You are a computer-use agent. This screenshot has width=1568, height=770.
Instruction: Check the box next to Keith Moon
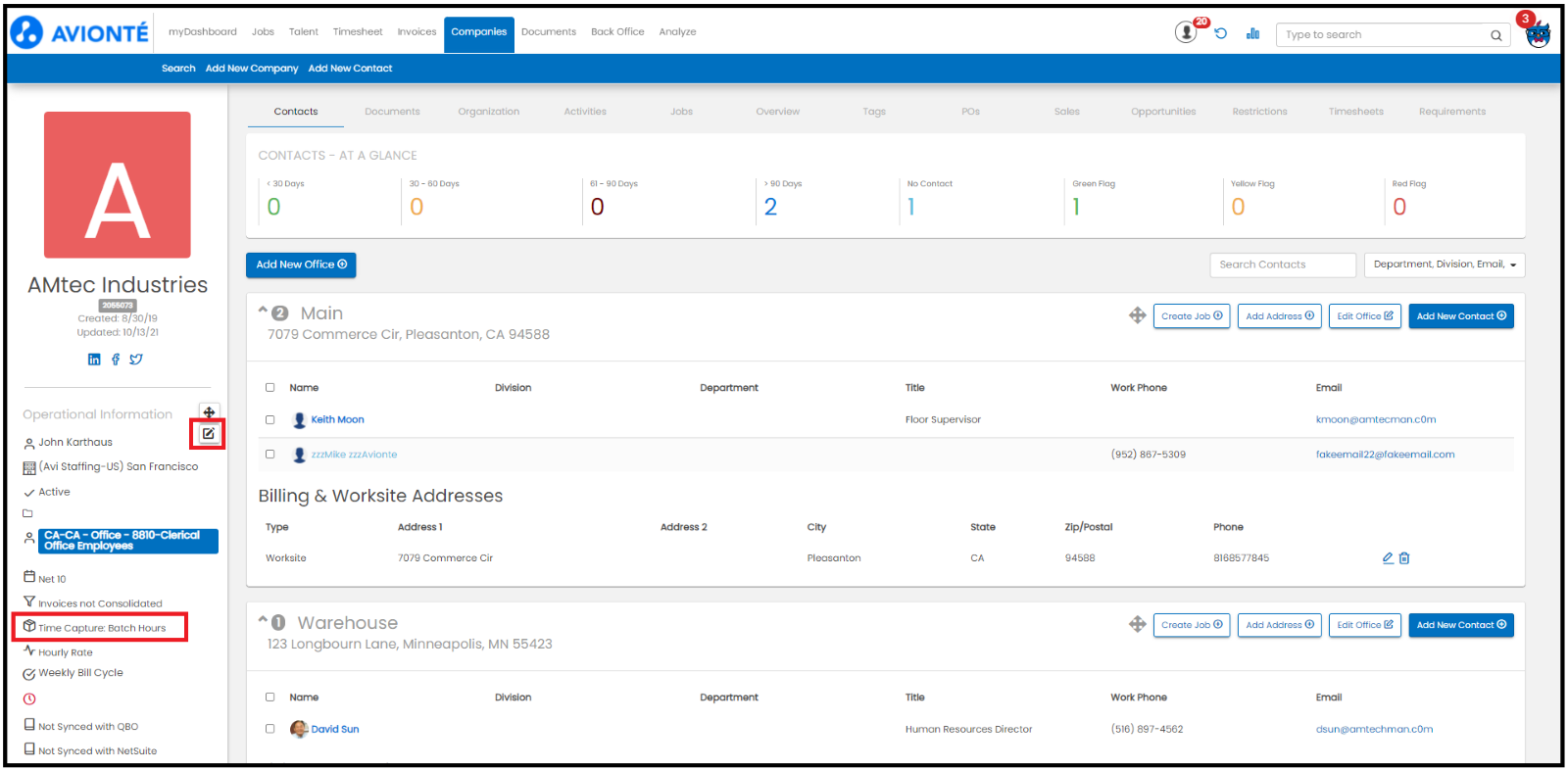(270, 420)
